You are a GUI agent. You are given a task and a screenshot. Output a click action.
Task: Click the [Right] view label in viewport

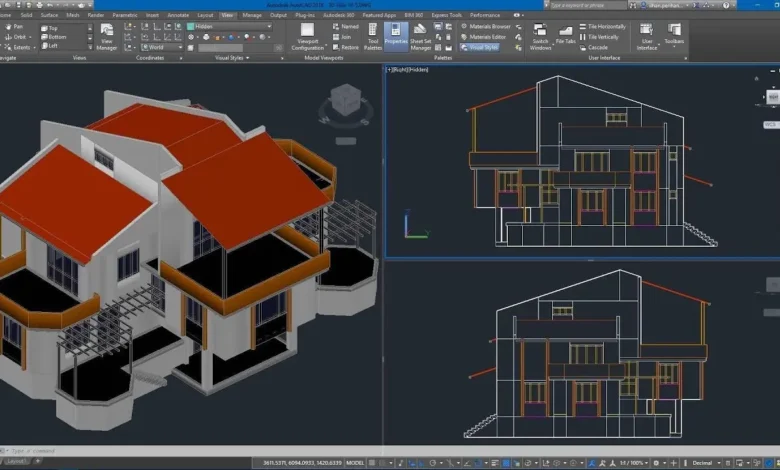[401, 70]
